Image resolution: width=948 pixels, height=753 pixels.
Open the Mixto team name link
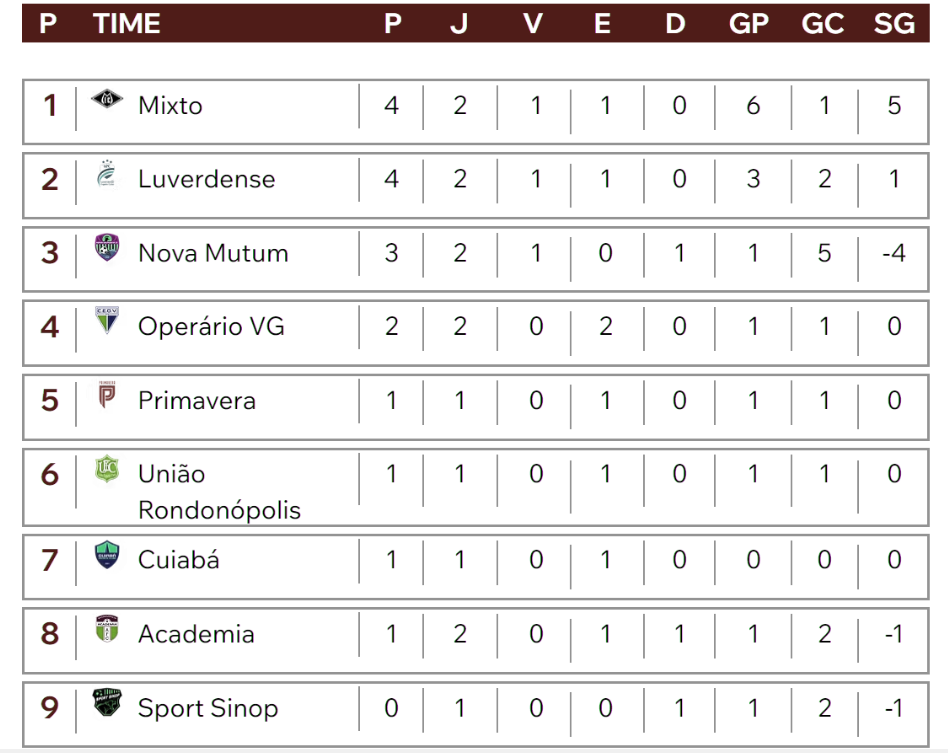pyautogui.click(x=170, y=106)
